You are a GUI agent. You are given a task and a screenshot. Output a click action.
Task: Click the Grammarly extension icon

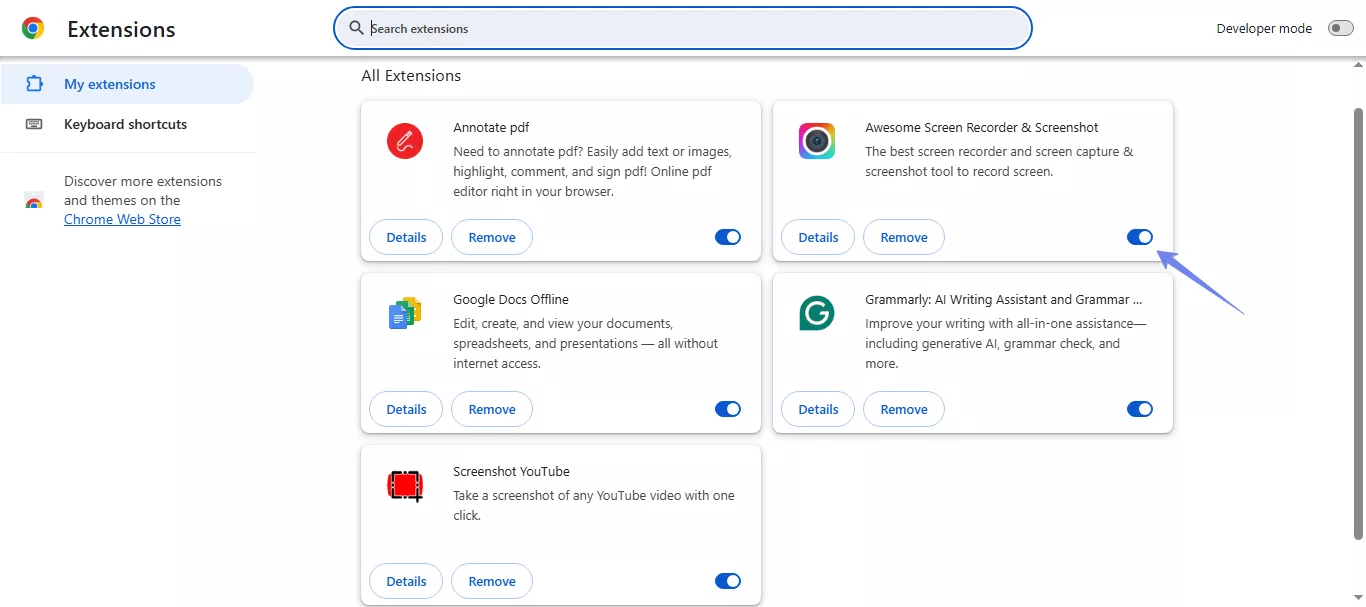pos(817,313)
